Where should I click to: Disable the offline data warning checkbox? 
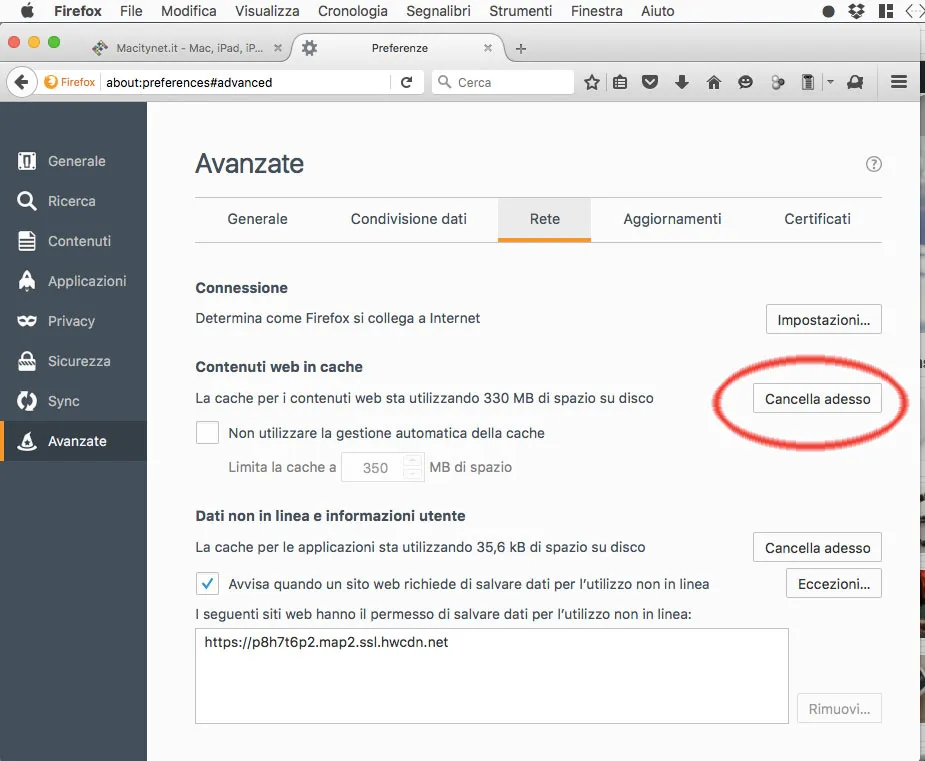pyautogui.click(x=207, y=583)
